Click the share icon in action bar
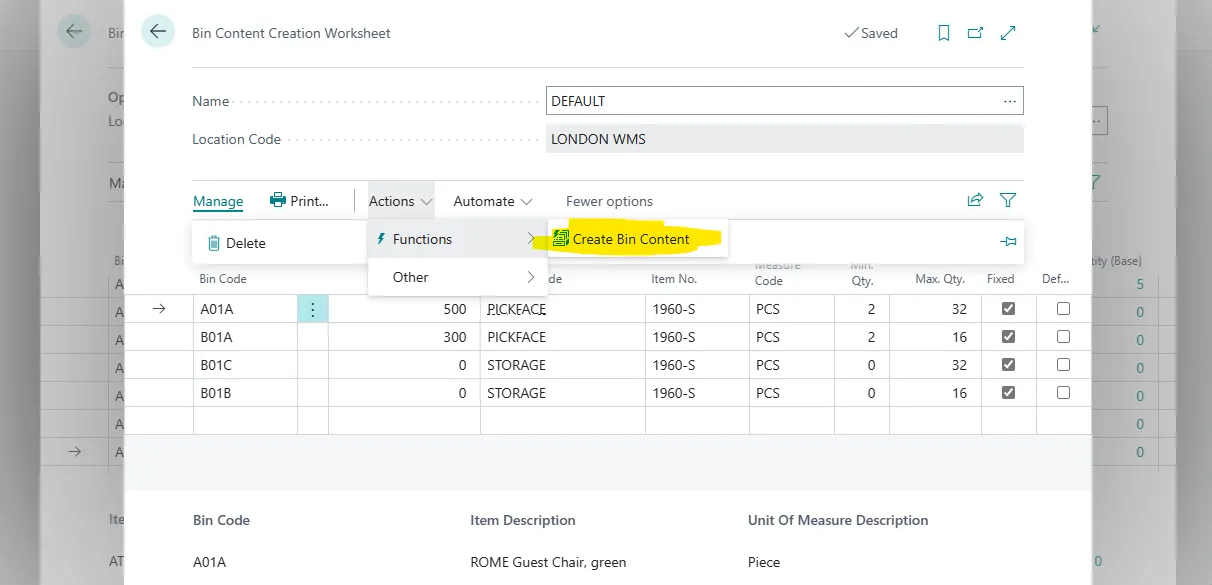1212x585 pixels. 975,200
